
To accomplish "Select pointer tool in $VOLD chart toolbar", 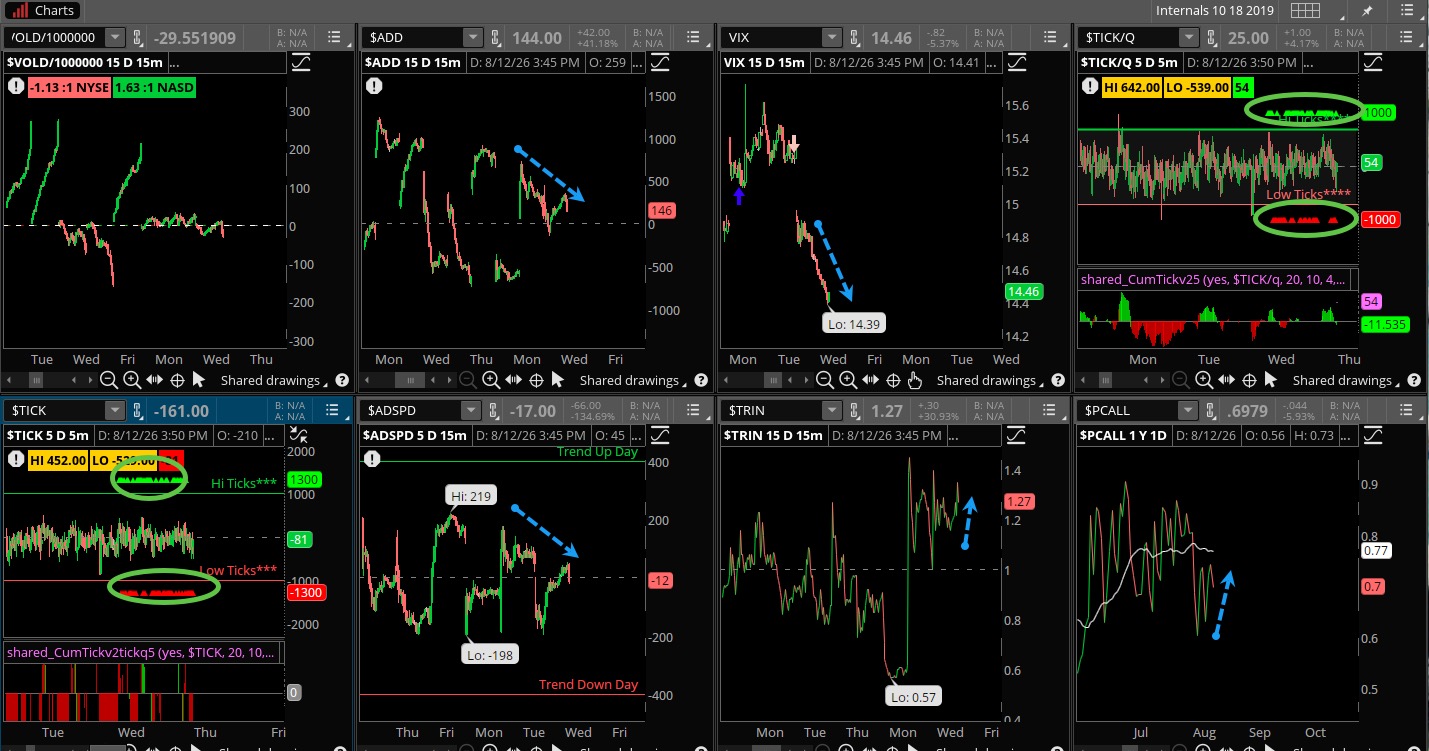I will point(198,380).
